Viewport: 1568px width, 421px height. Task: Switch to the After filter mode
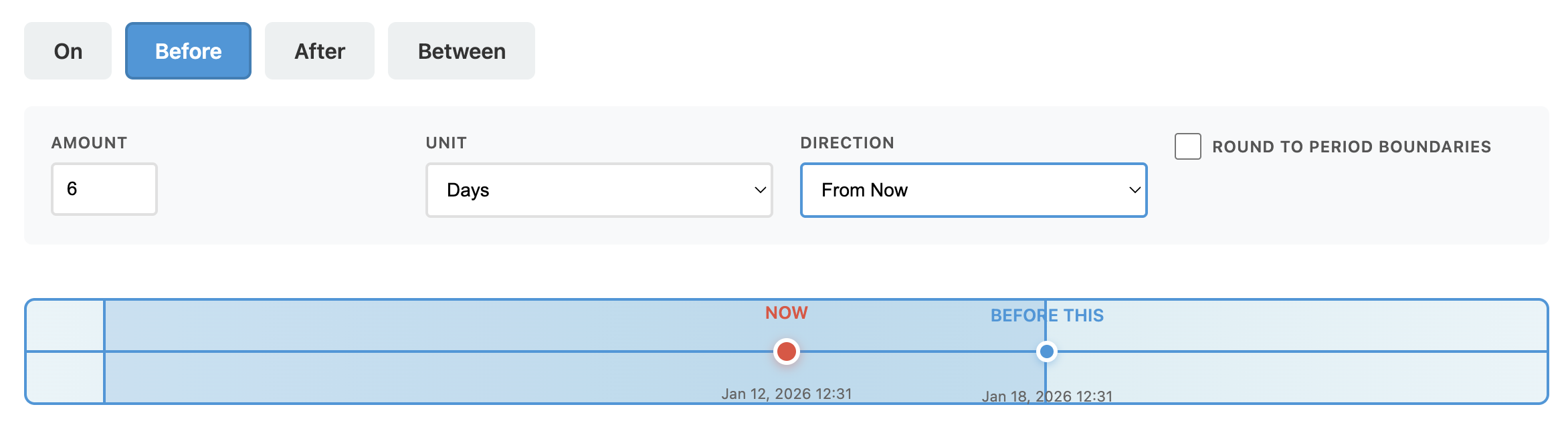pyautogui.click(x=319, y=50)
